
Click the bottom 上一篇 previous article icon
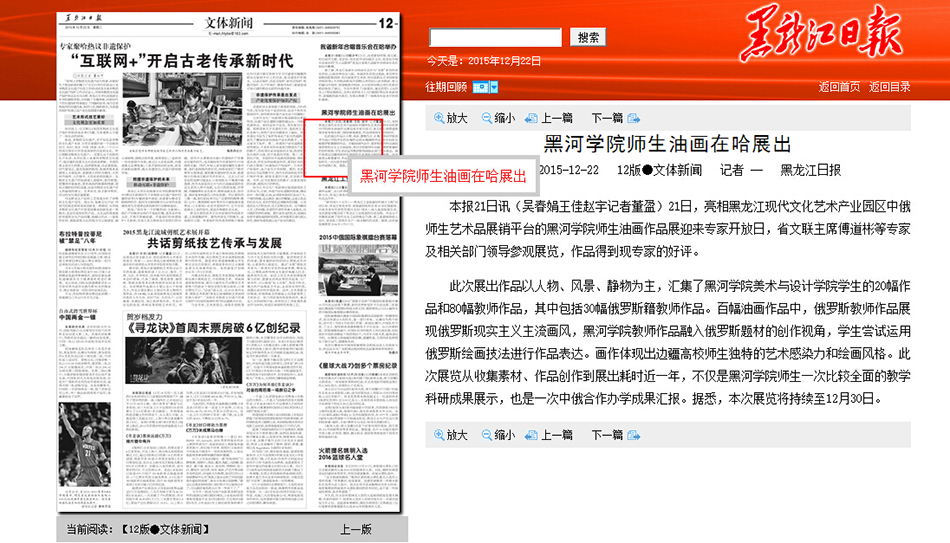531,435
